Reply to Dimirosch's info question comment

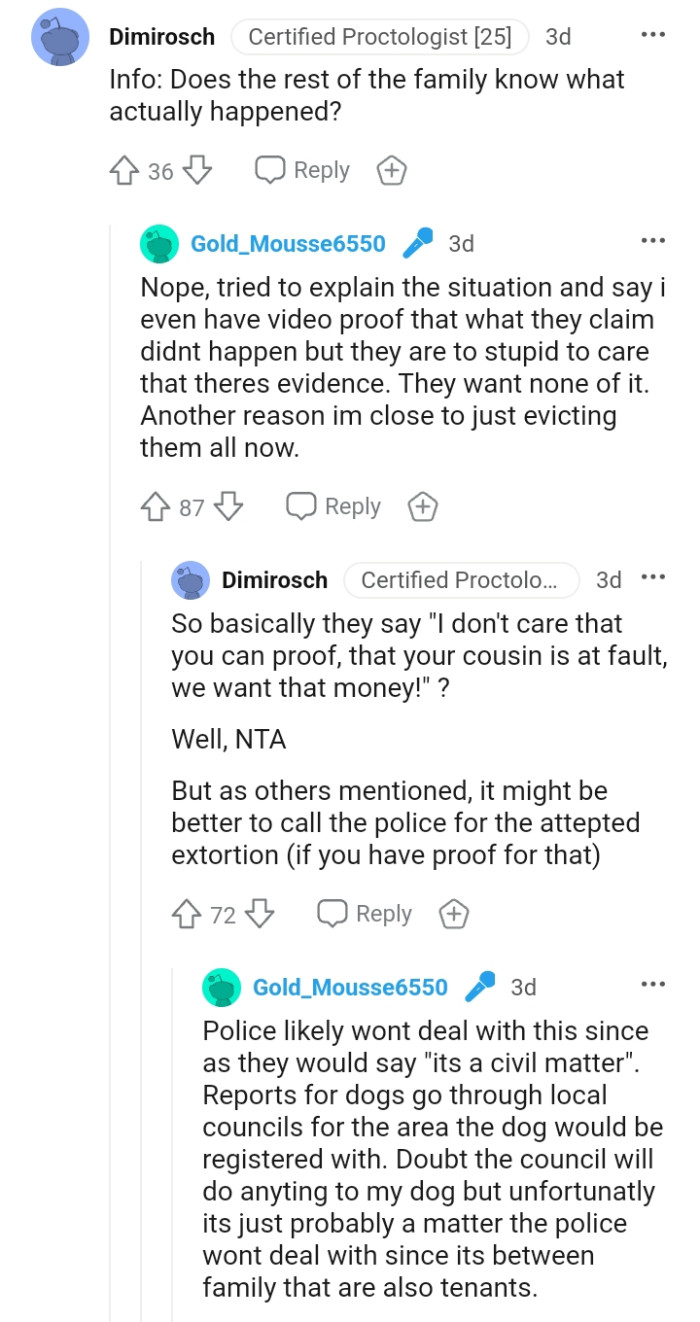click(308, 170)
